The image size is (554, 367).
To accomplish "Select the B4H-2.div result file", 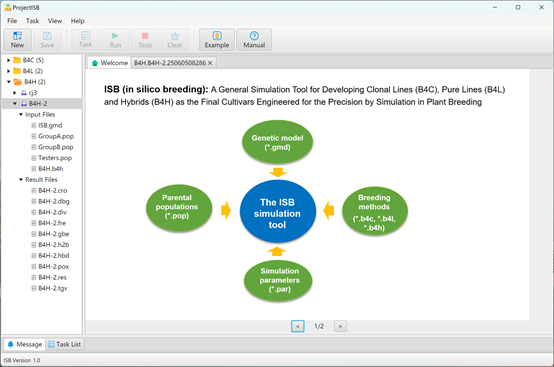I will pyautogui.click(x=52, y=212).
